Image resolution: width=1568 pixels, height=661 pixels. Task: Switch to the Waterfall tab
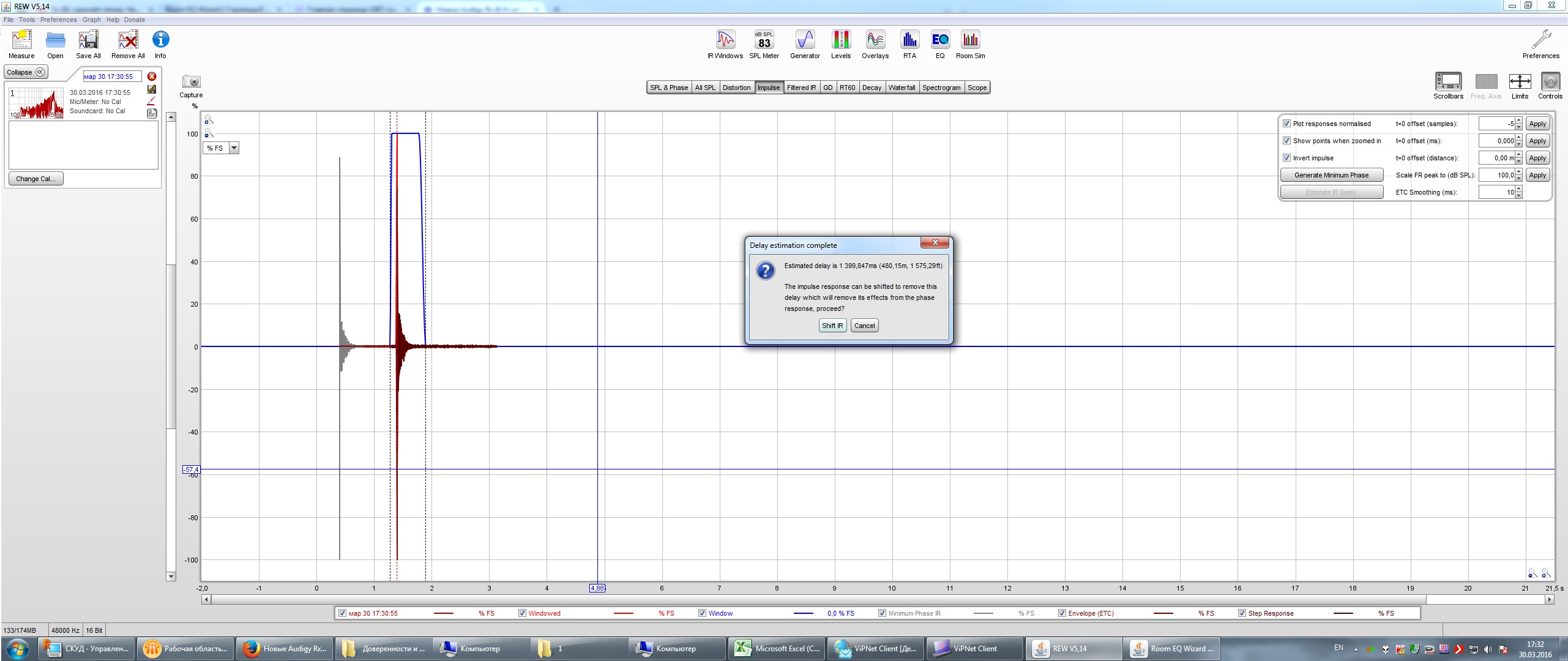pyautogui.click(x=902, y=88)
